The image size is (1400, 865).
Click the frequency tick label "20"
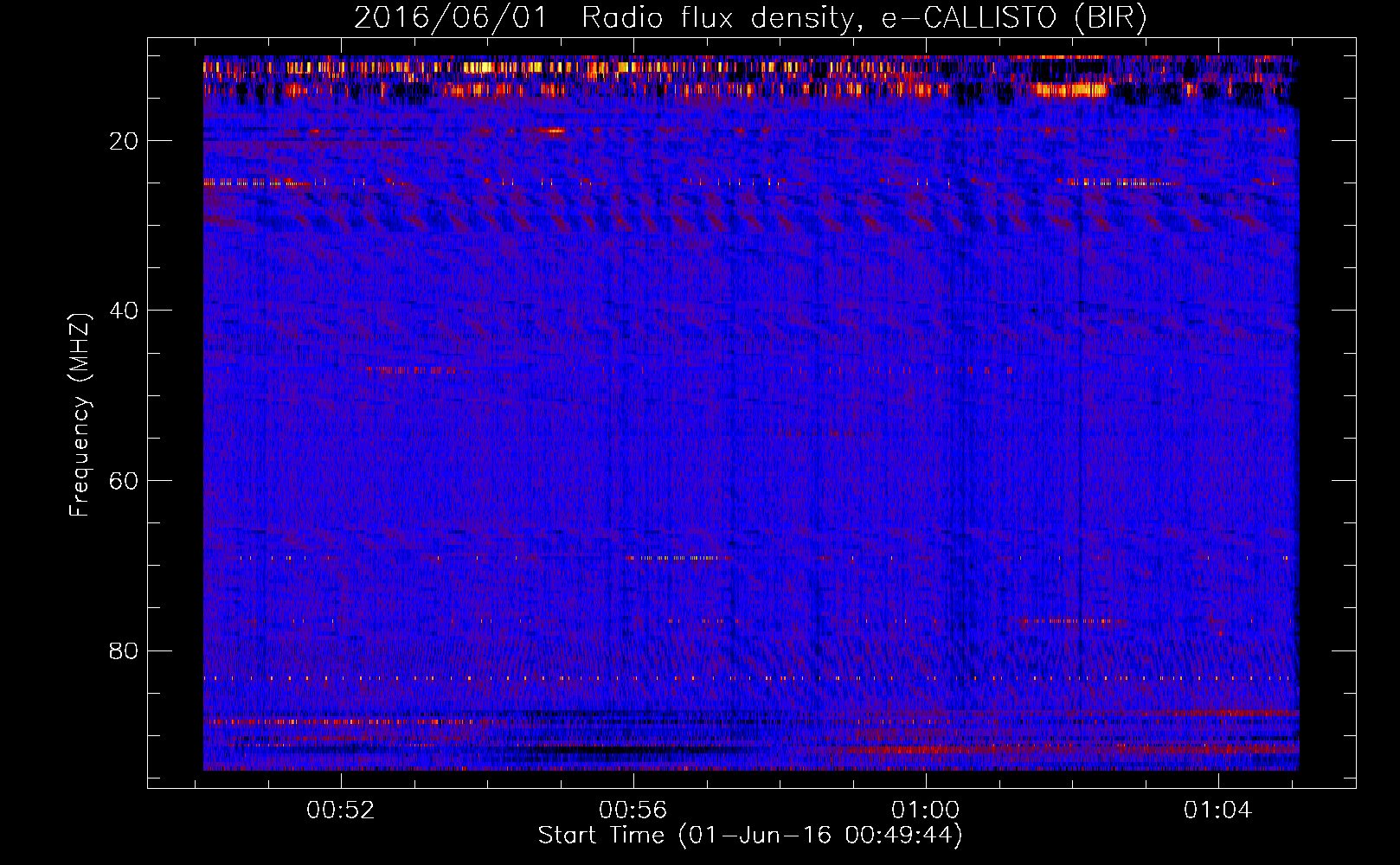pos(125,141)
